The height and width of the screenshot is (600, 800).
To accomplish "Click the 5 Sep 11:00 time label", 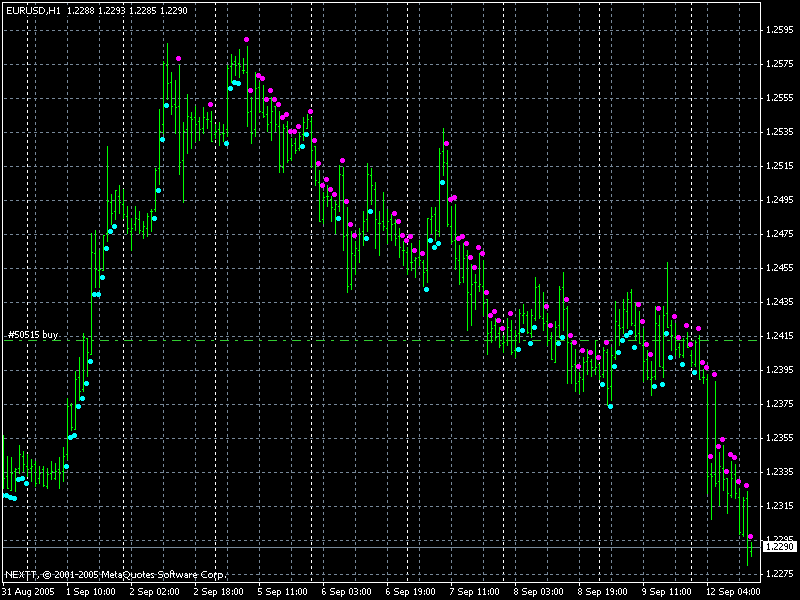I will click(280, 591).
